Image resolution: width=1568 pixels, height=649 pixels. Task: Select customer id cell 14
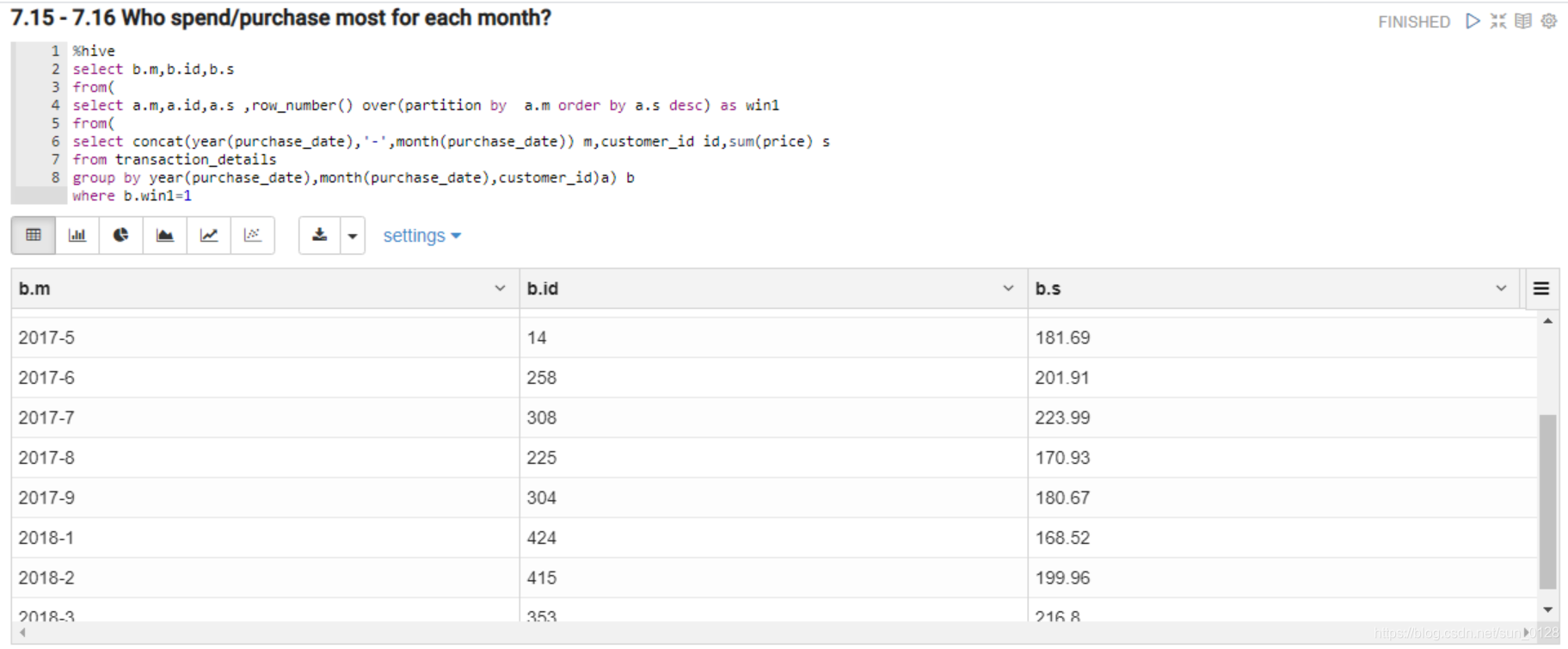tap(773, 337)
